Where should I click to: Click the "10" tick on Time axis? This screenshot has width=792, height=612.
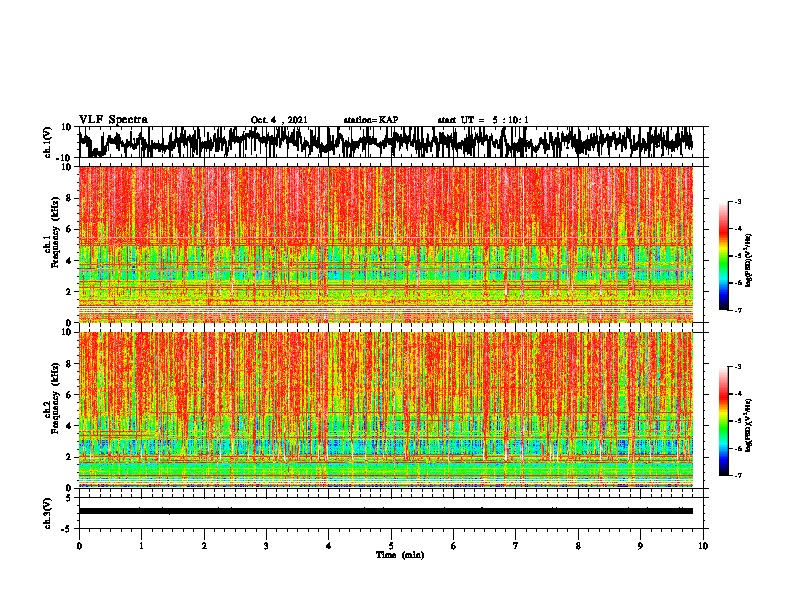pos(703,546)
